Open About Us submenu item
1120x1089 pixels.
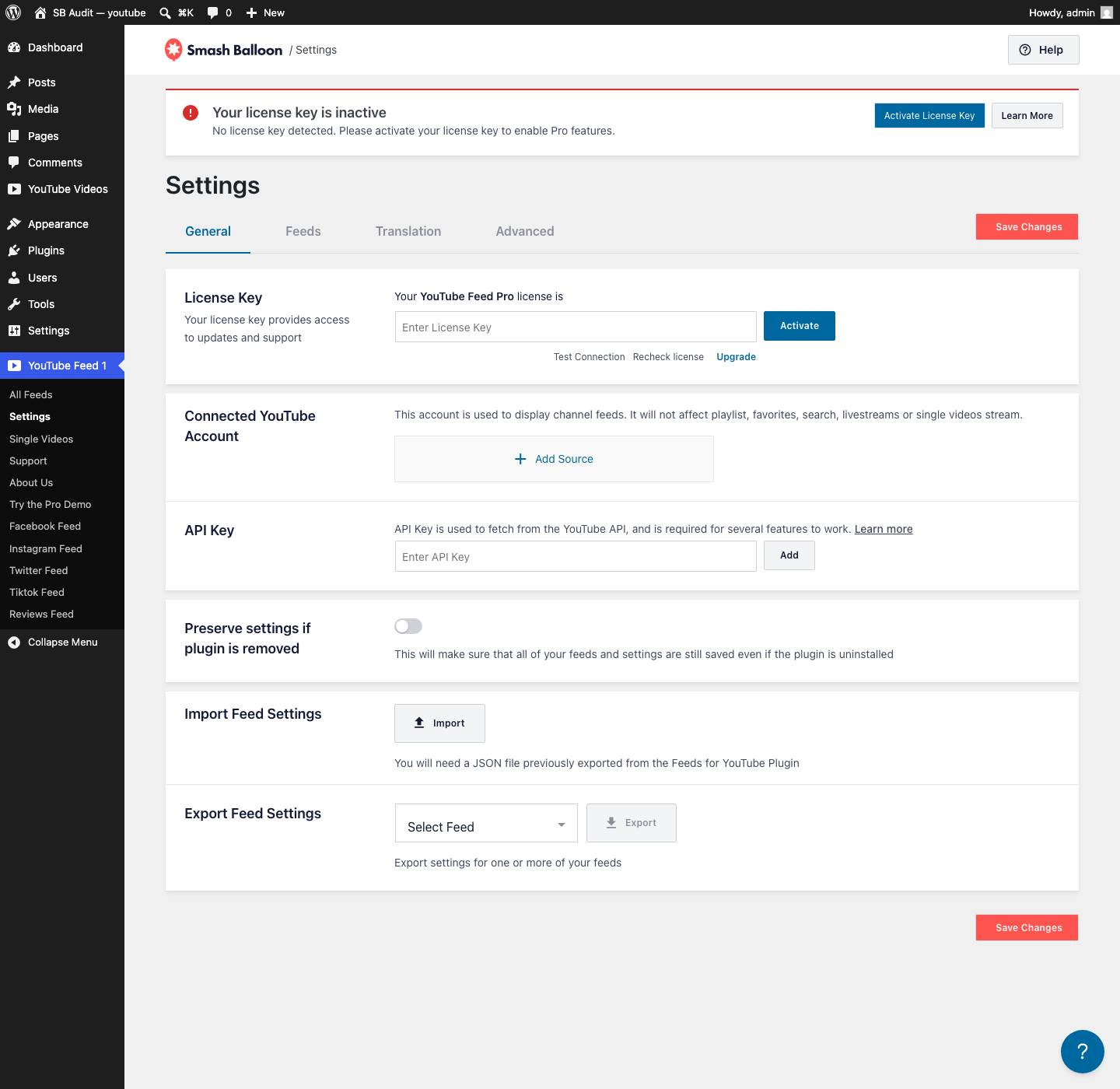coord(31,483)
